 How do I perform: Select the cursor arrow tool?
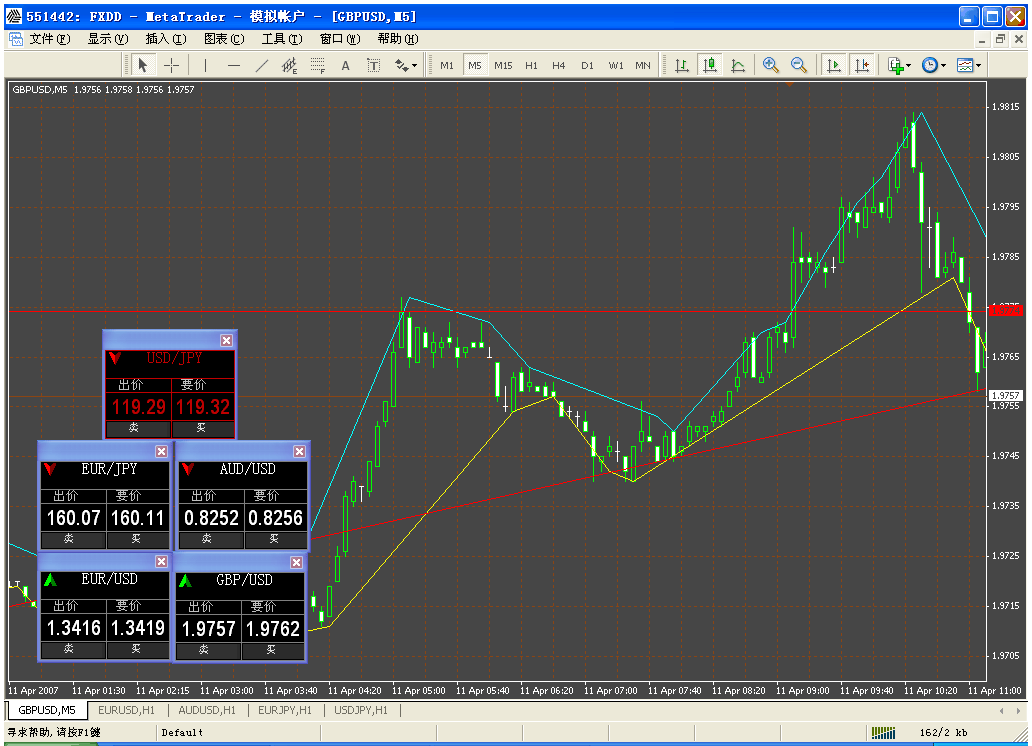point(142,65)
